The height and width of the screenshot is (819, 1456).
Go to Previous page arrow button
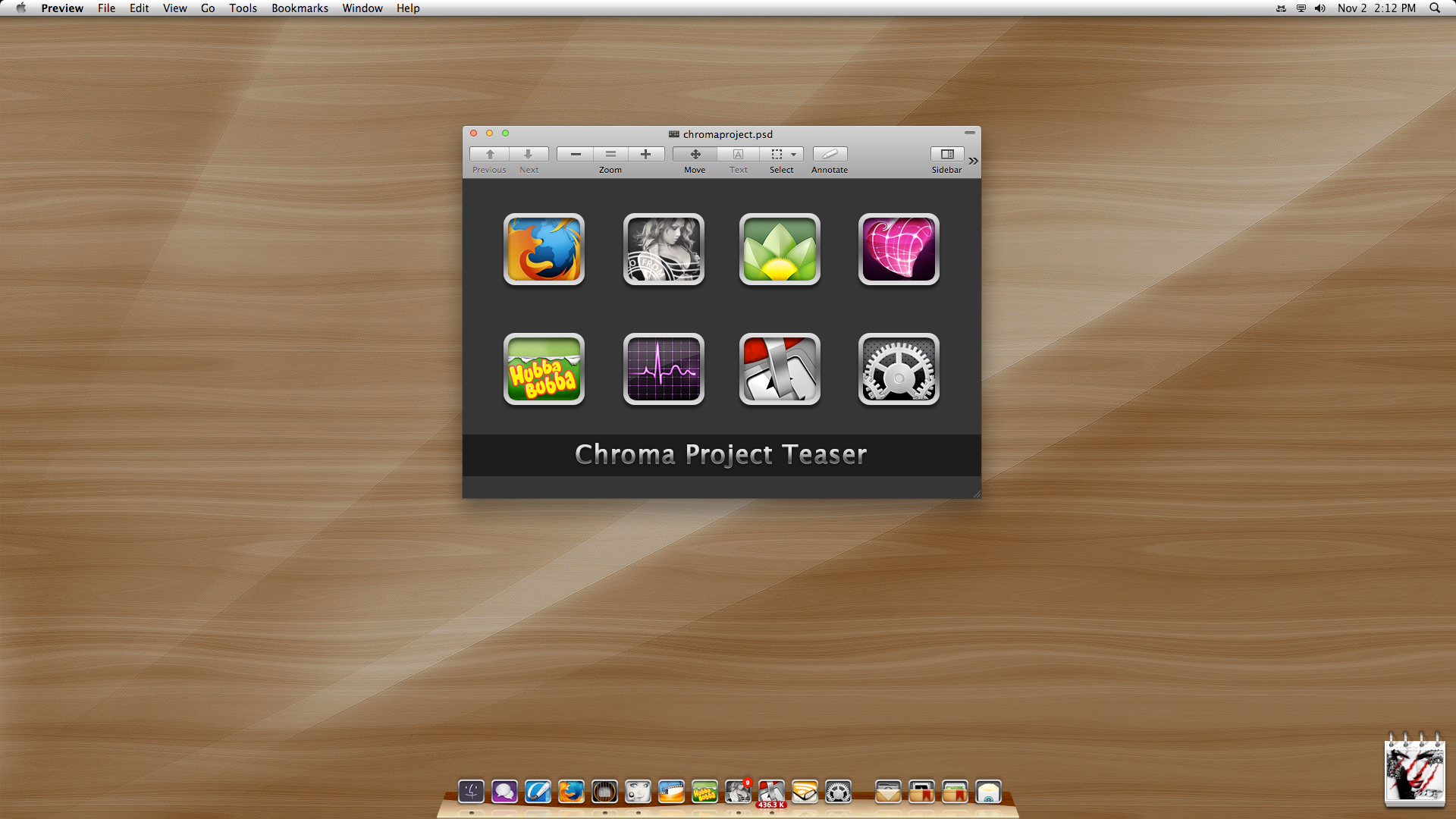coord(489,154)
